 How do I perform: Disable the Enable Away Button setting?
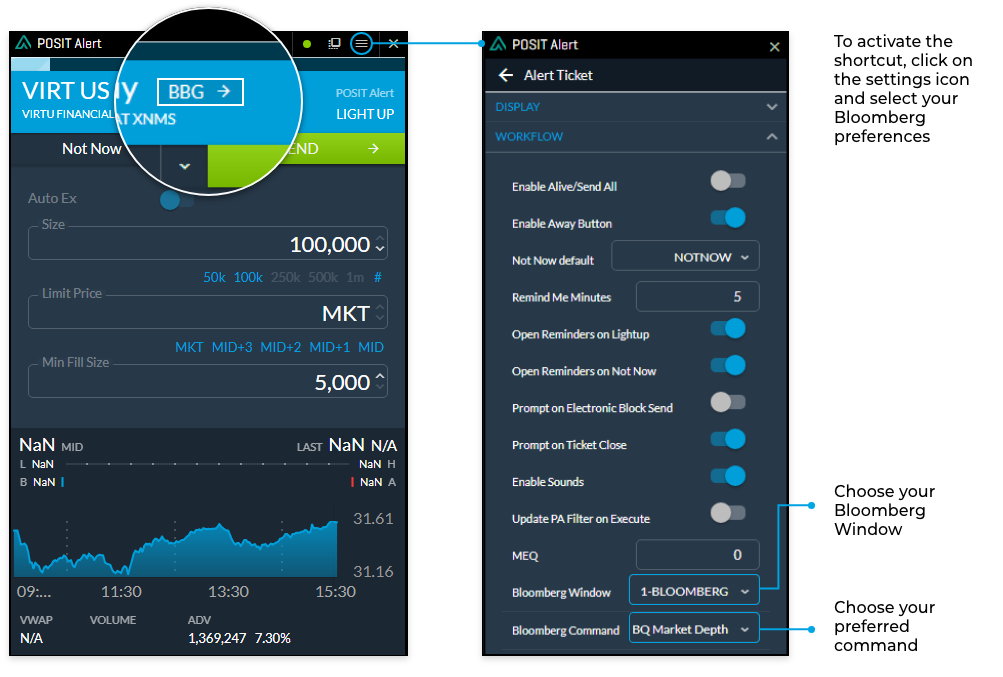727,217
